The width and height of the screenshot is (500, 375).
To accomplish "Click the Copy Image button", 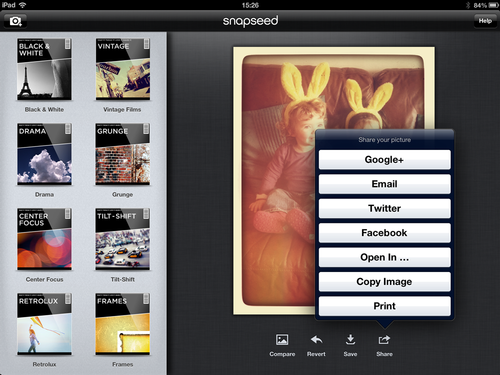I will point(385,282).
